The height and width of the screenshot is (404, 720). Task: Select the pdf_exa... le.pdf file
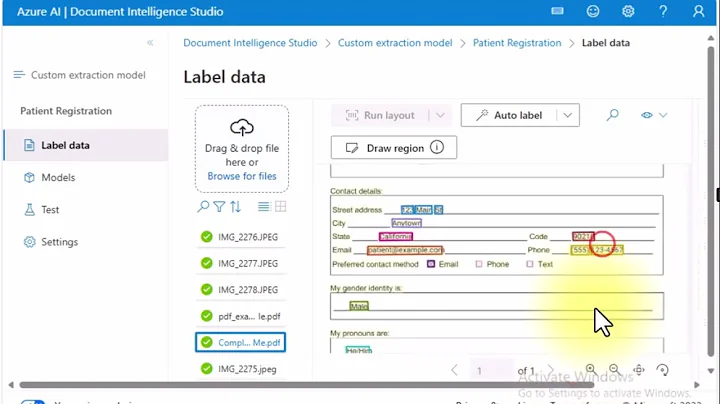click(x=241, y=316)
